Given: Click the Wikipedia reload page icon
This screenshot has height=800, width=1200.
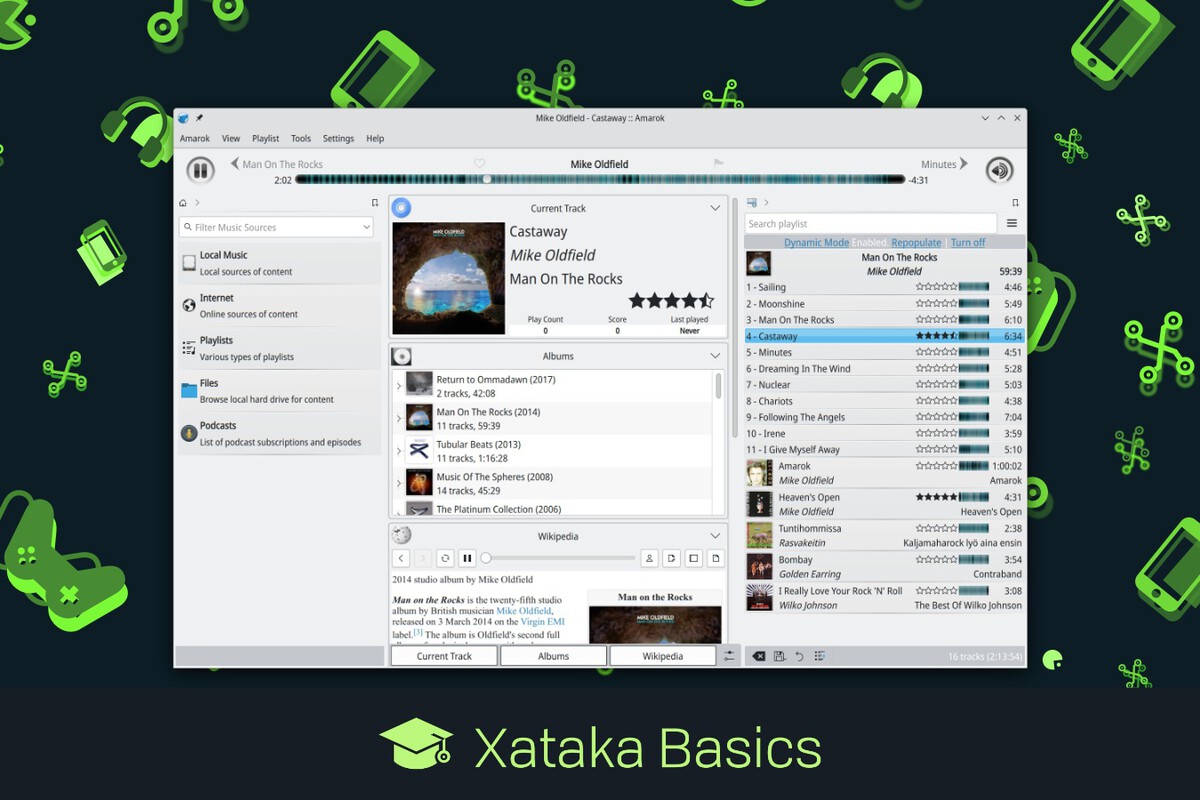Looking at the screenshot, I should (x=445, y=558).
